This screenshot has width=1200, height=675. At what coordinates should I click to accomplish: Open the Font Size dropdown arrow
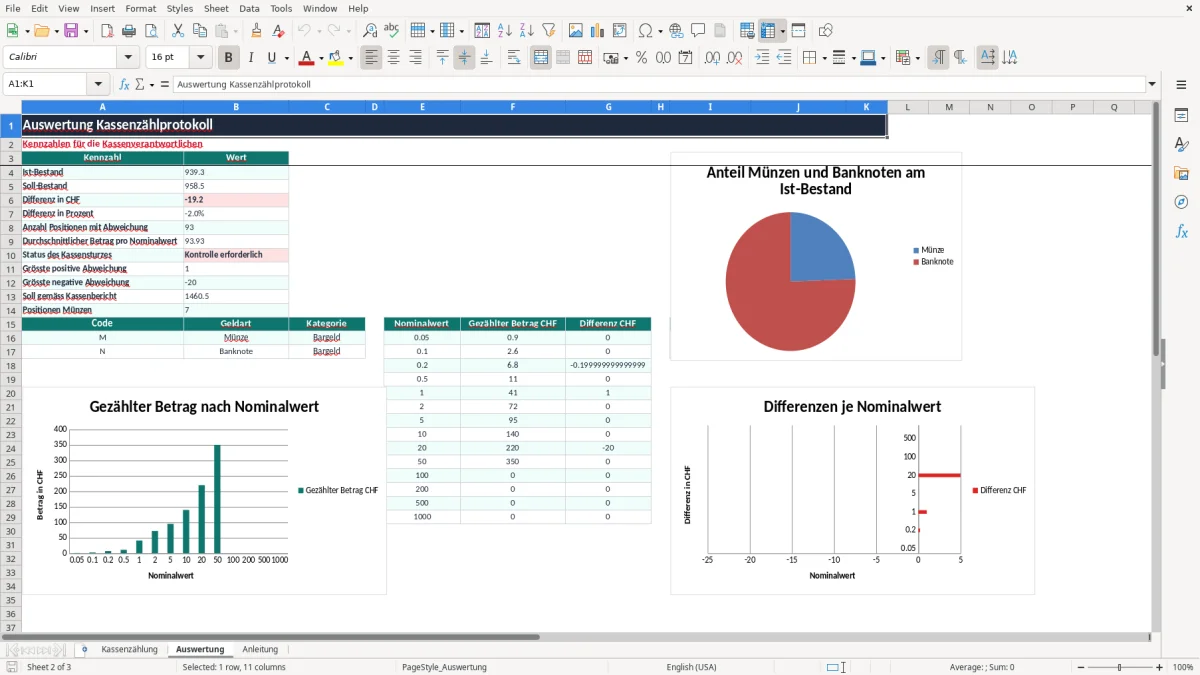201,58
